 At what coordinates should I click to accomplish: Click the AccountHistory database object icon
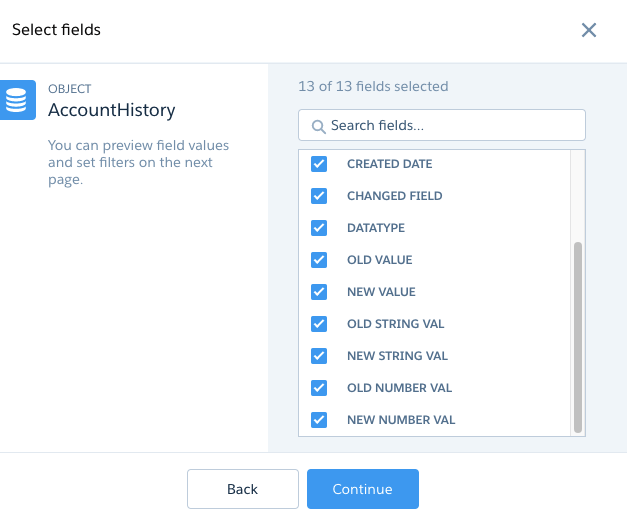coord(18,100)
